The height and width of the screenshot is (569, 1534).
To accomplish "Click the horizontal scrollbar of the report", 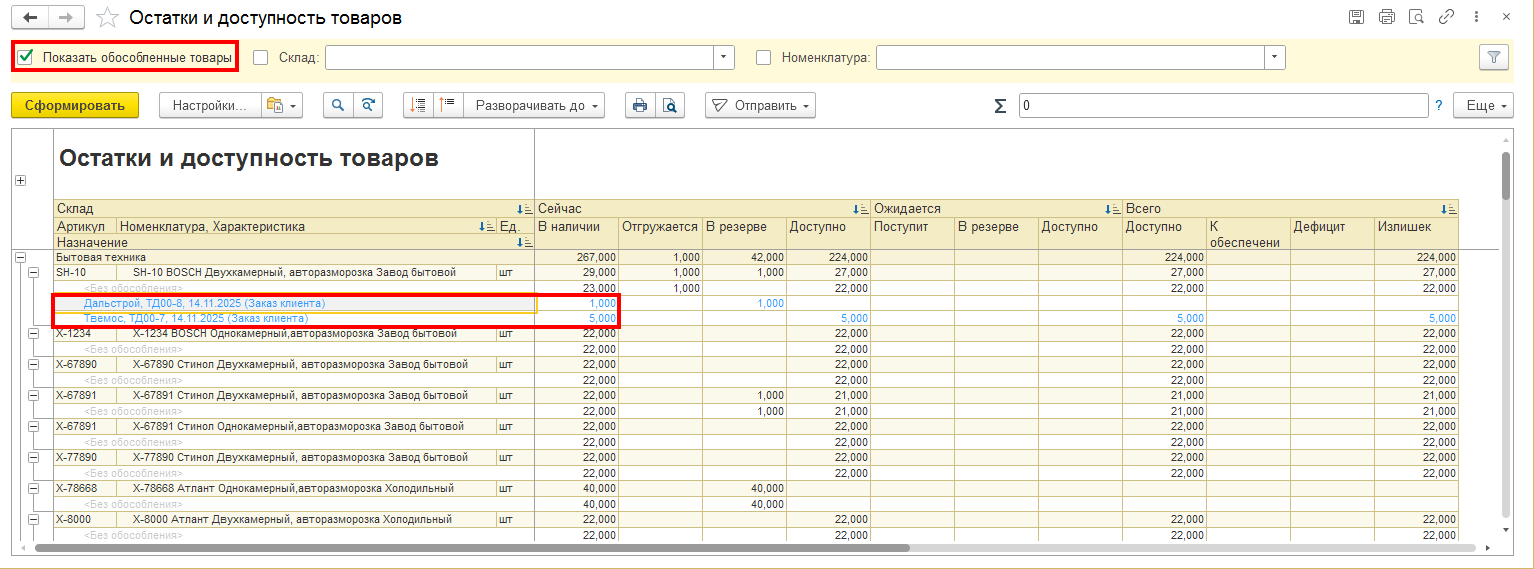I will click(472, 548).
